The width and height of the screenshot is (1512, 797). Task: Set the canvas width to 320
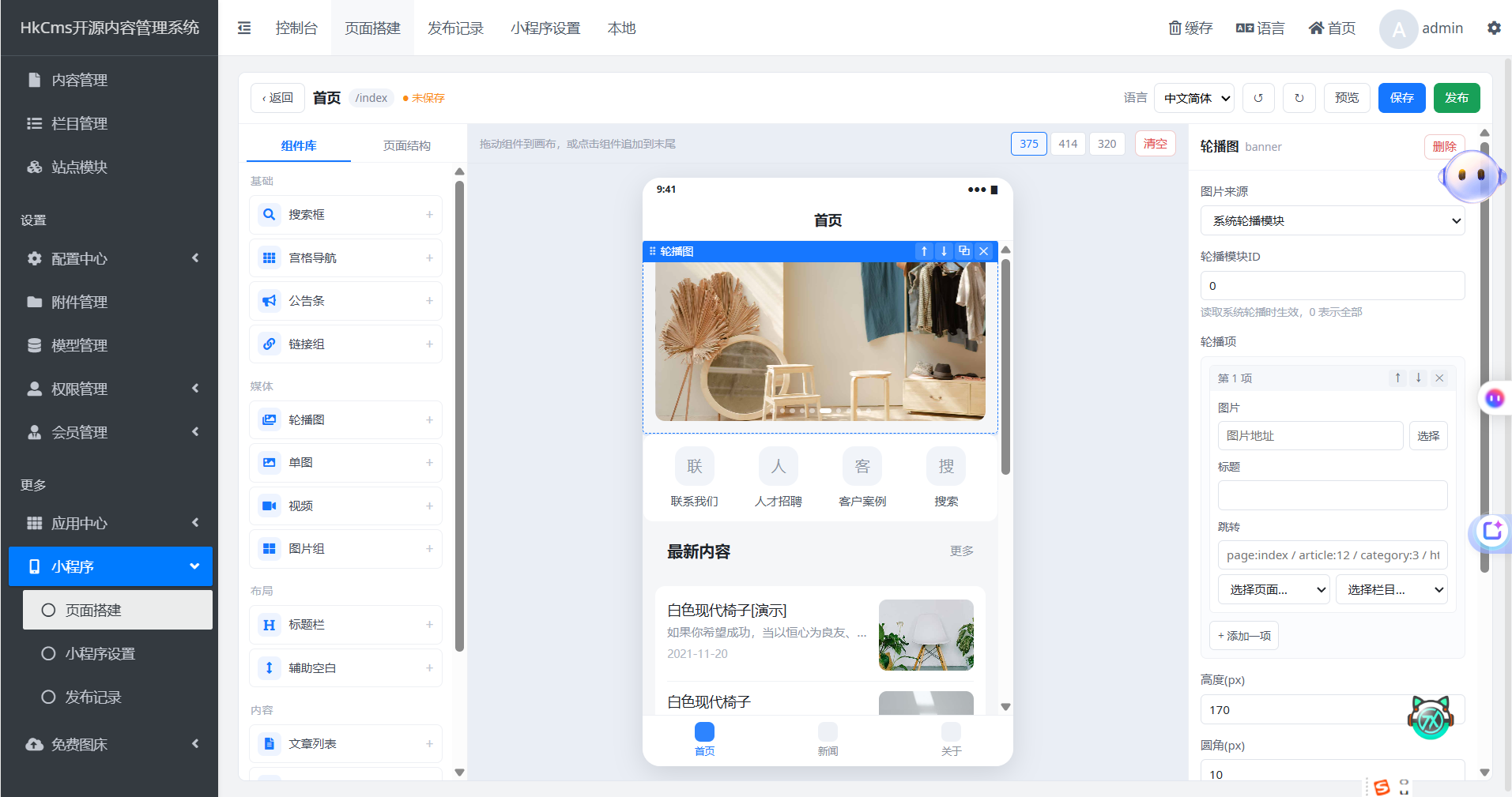click(1107, 144)
